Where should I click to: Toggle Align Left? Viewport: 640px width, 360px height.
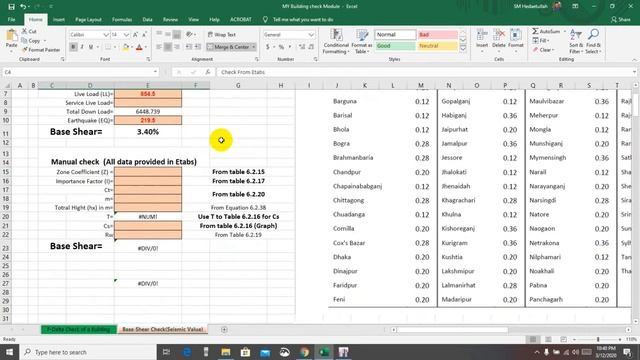(159, 47)
